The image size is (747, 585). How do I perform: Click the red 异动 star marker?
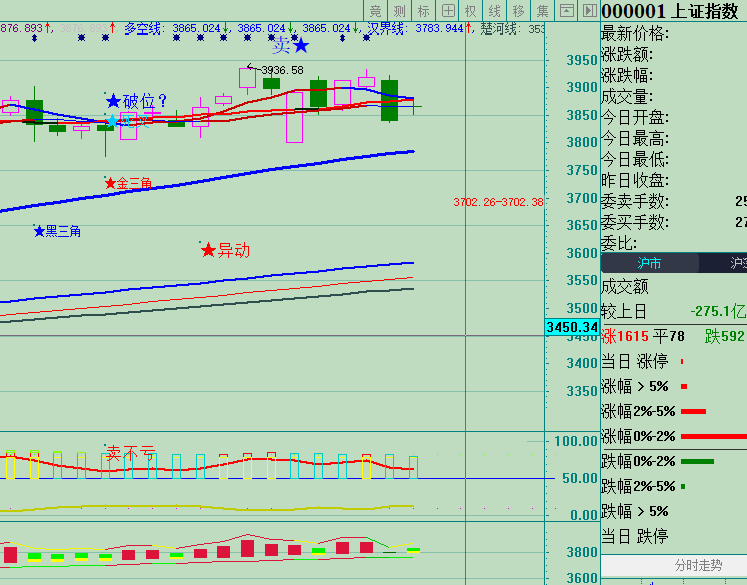pyautogui.click(x=225, y=250)
